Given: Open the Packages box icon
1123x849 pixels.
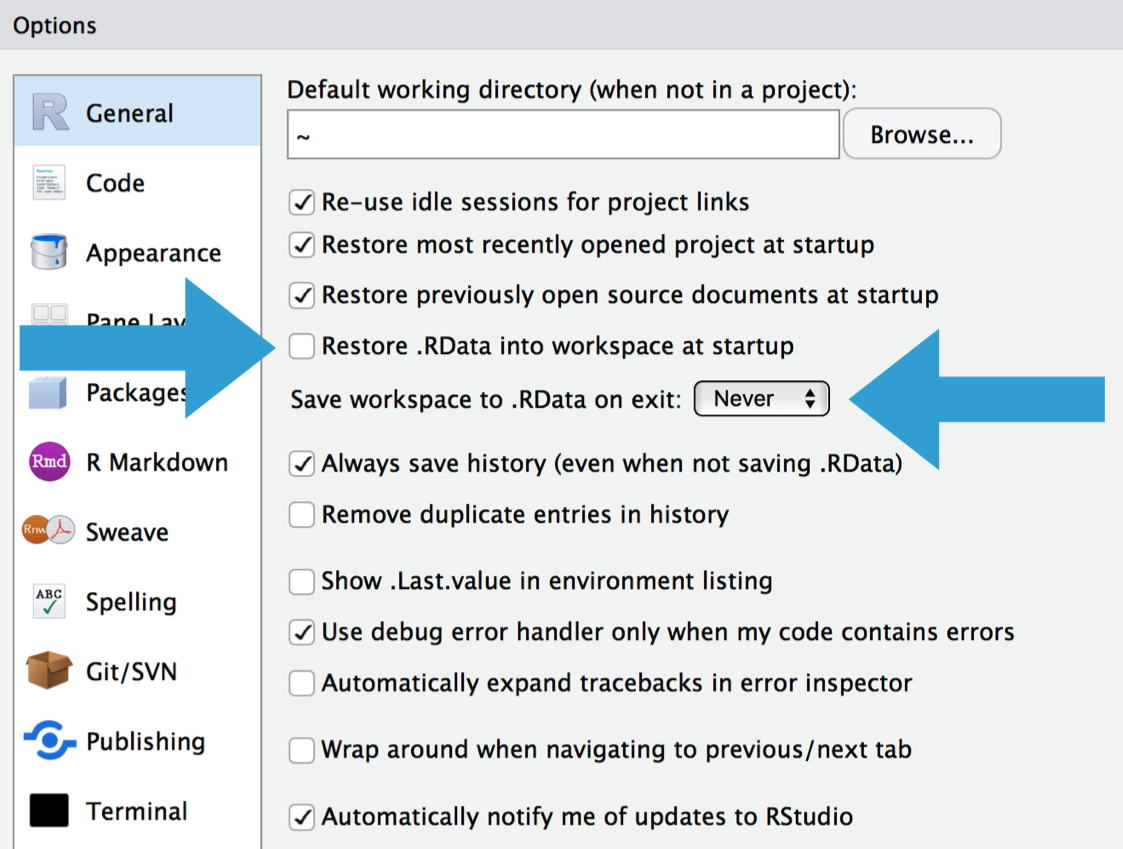Looking at the screenshot, I should pyautogui.click(x=48, y=393).
